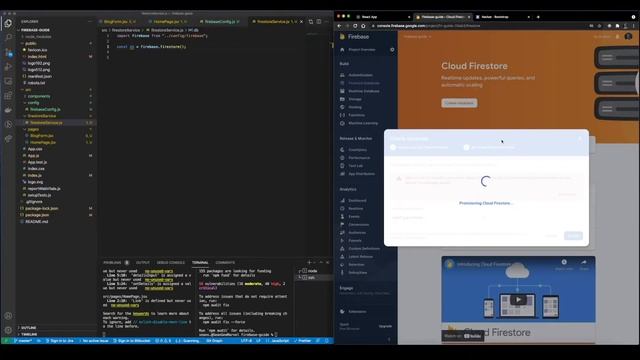This screenshot has width=640, height=360.
Task: Collapse the config folder in Explorer
Action: pyautogui.click(x=33, y=103)
